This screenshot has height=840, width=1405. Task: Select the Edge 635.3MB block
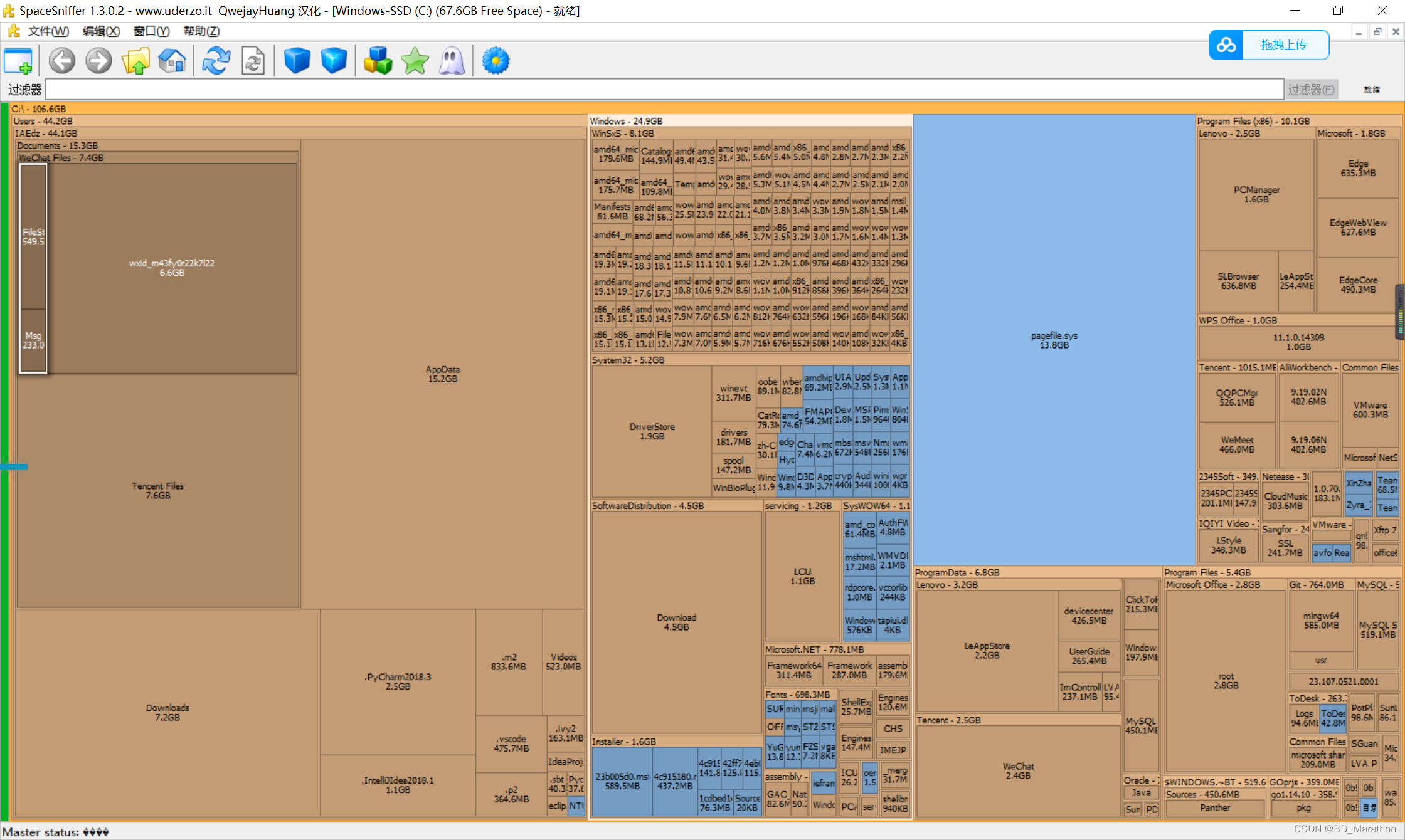1358,168
